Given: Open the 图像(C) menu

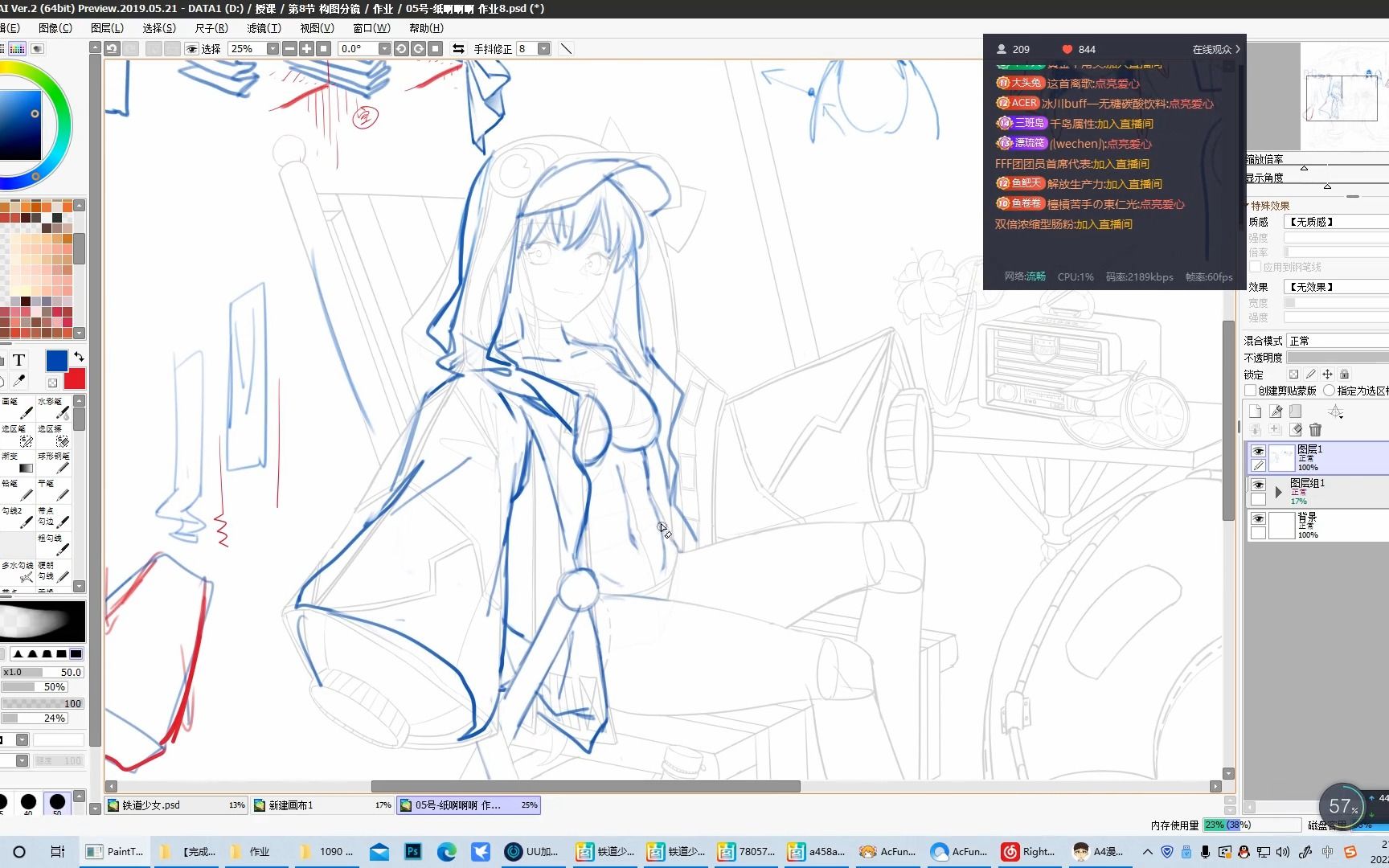Looking at the screenshot, I should (55, 28).
